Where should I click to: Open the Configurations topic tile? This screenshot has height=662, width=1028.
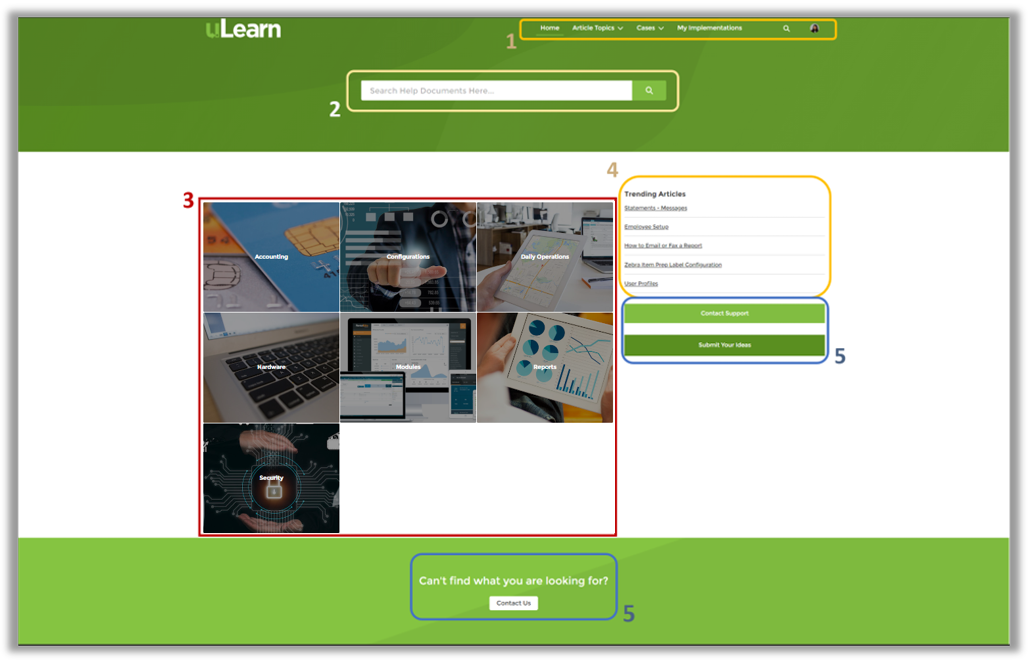coord(408,257)
